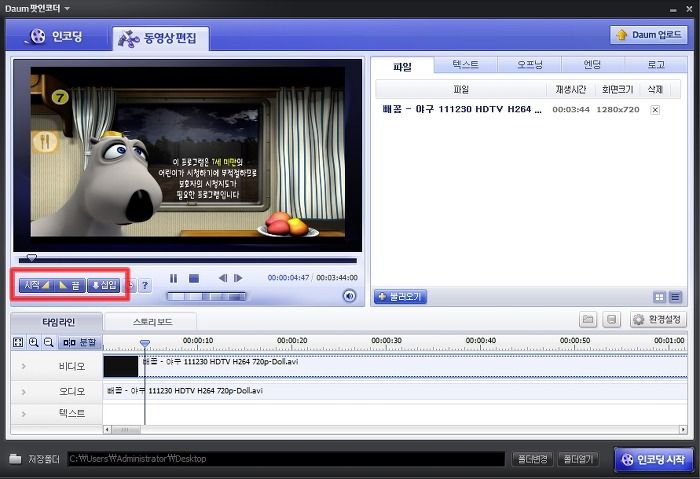Switch file list to thumbnail grid view

click(x=659, y=297)
